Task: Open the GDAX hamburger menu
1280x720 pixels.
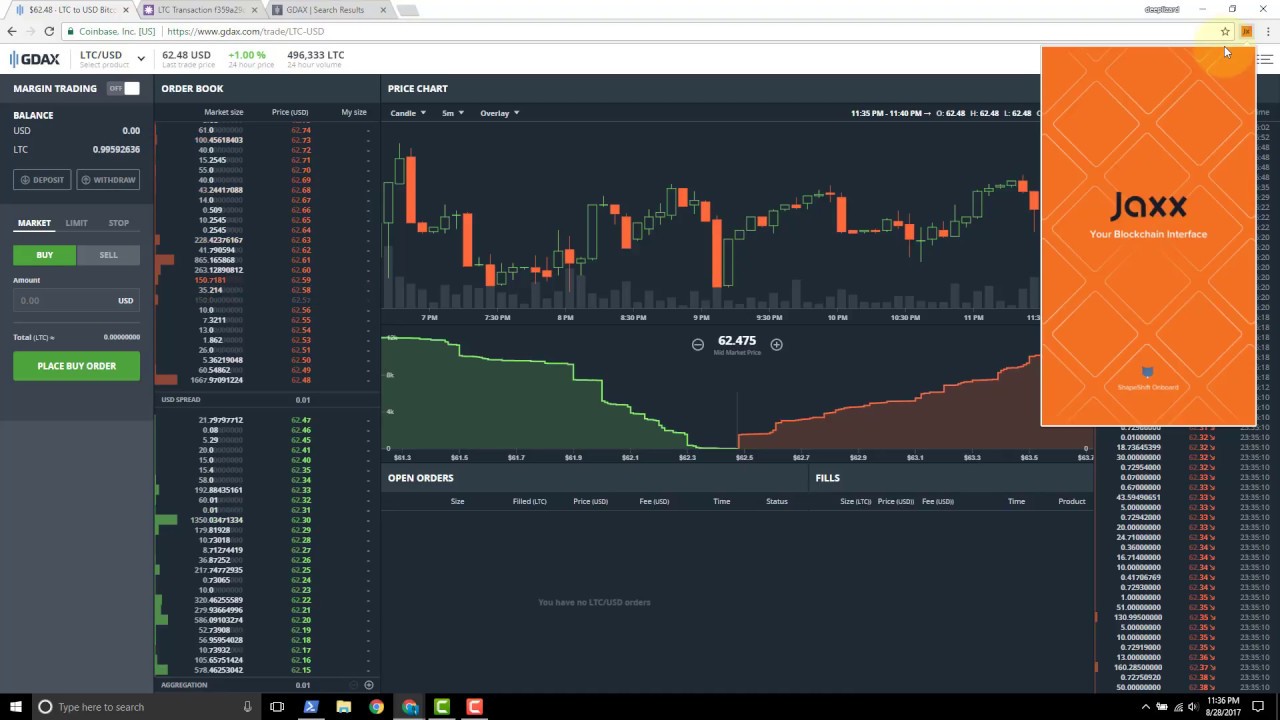Action: [x=1265, y=59]
